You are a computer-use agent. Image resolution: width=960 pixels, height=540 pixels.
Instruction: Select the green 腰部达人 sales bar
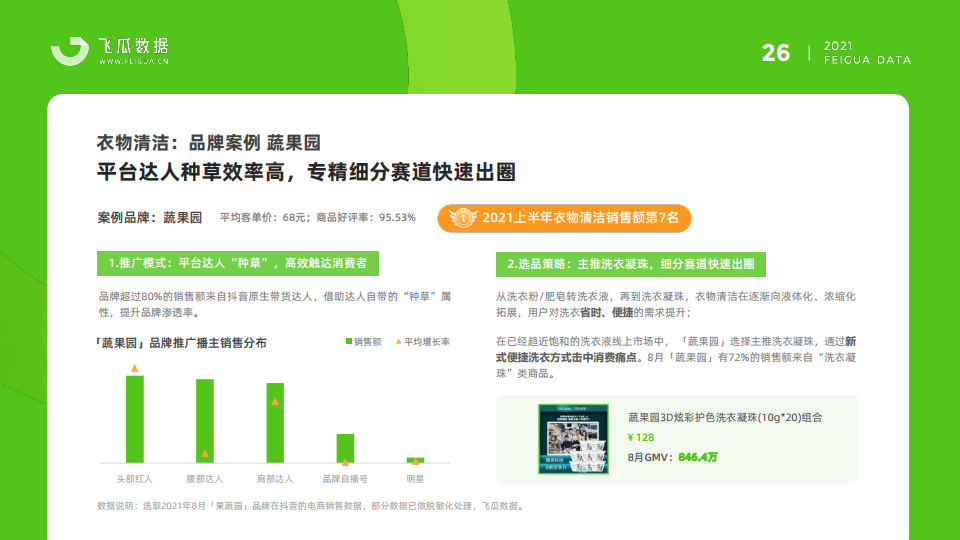pyautogui.click(x=204, y=421)
